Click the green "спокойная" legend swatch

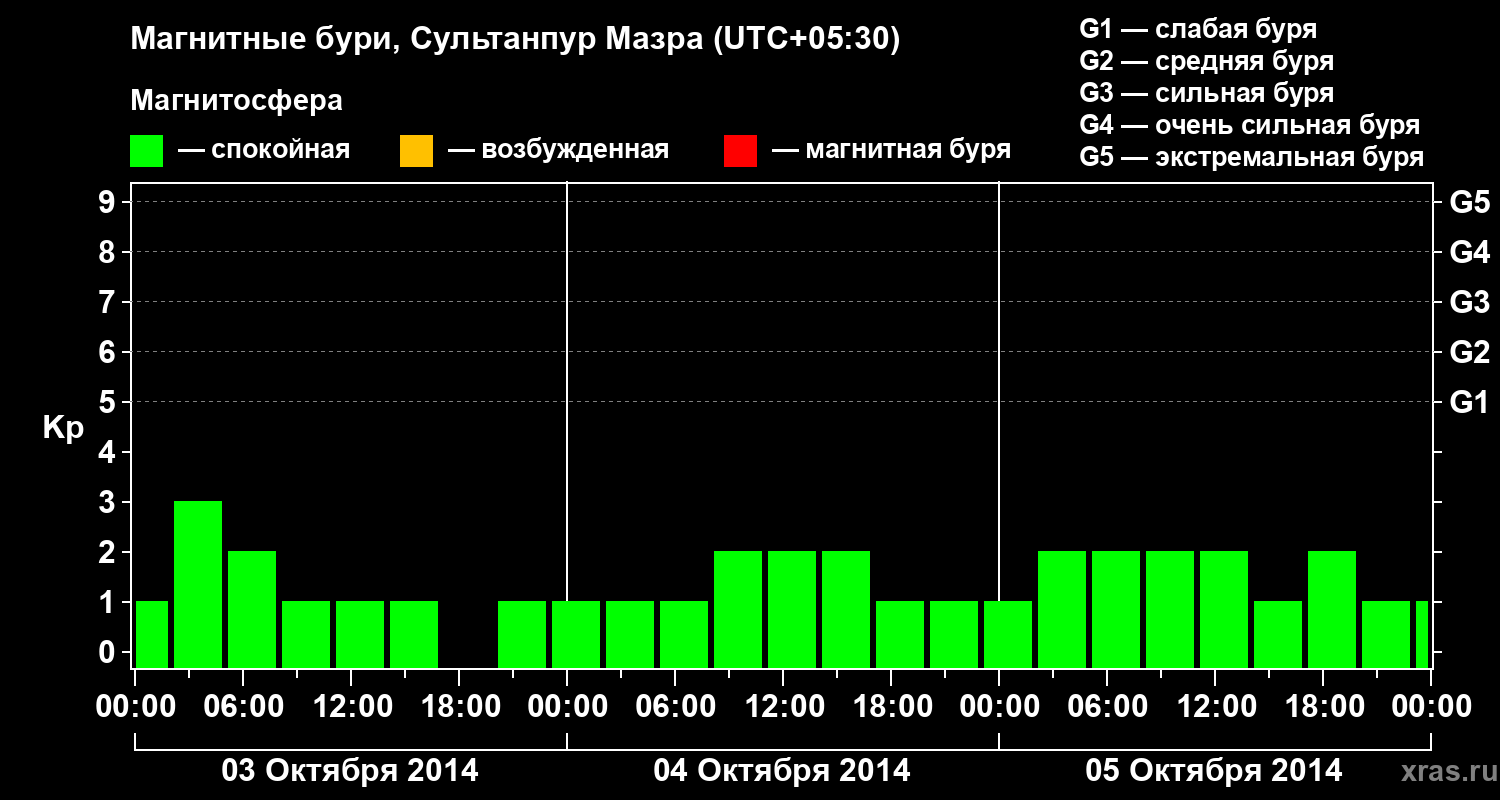147,151
